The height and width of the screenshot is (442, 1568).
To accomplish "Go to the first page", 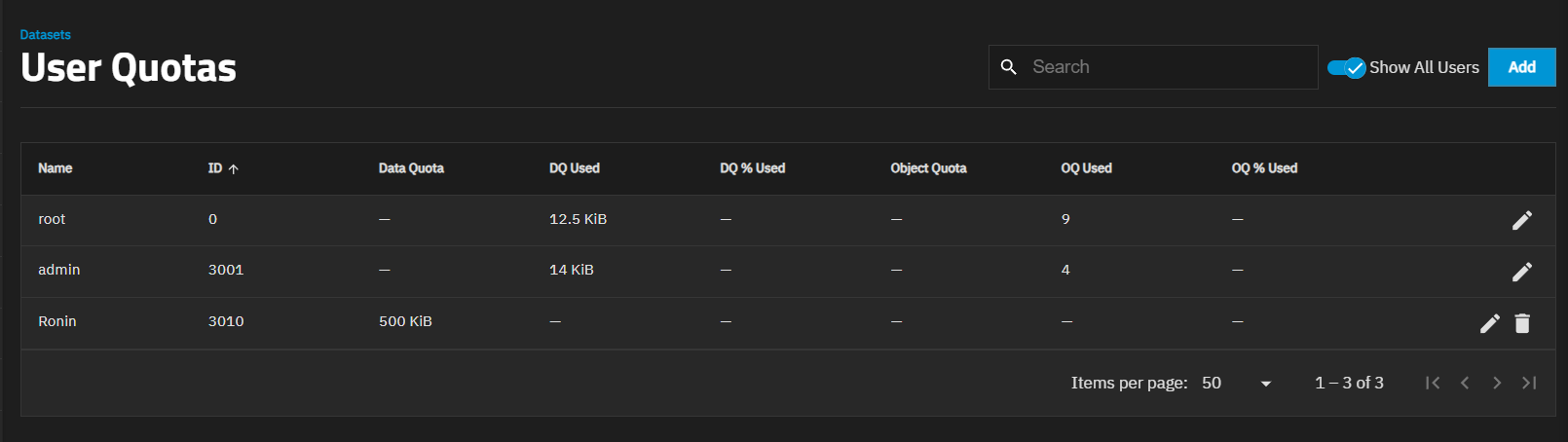I will coord(1433,383).
